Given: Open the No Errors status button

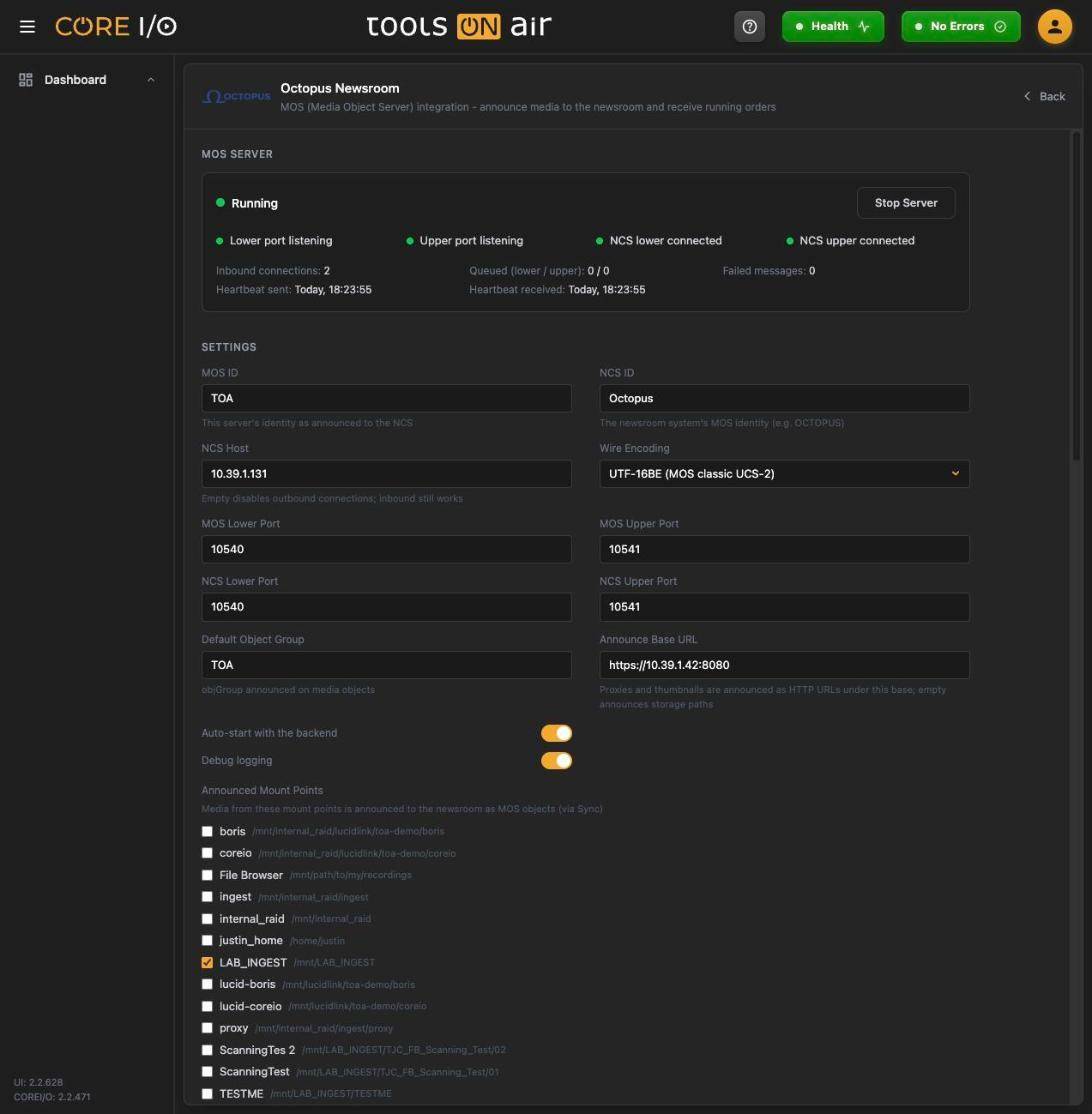Looking at the screenshot, I should pyautogui.click(x=961, y=27).
